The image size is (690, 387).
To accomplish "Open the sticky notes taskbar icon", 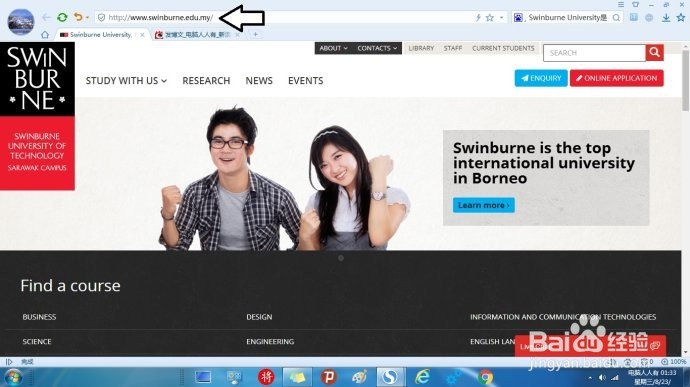I will coord(297,377).
